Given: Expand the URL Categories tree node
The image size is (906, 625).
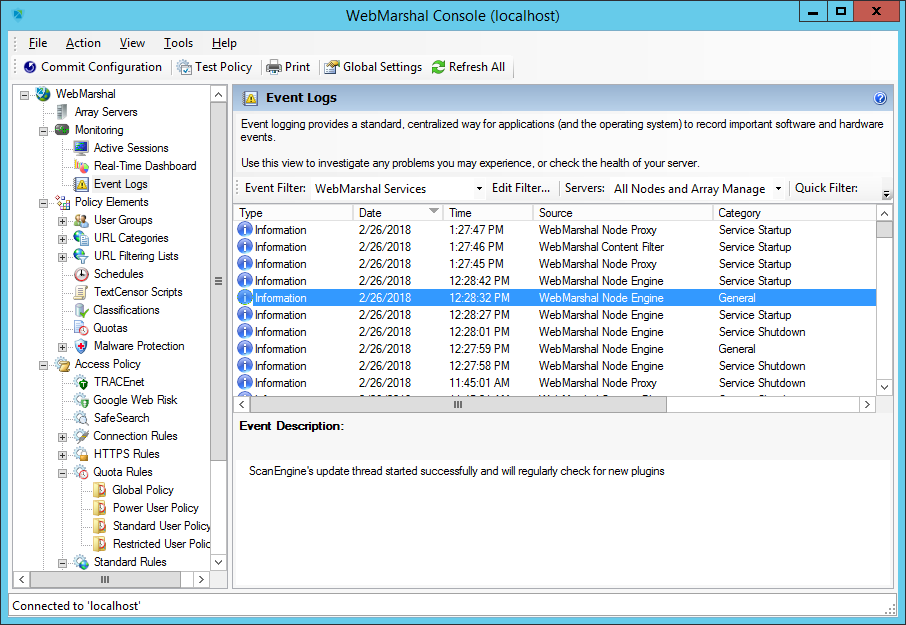Looking at the screenshot, I should [63, 238].
